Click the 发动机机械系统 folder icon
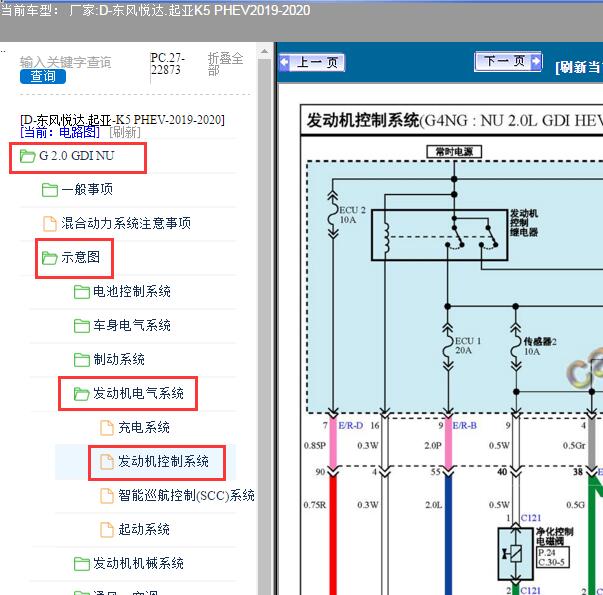 pos(82,564)
